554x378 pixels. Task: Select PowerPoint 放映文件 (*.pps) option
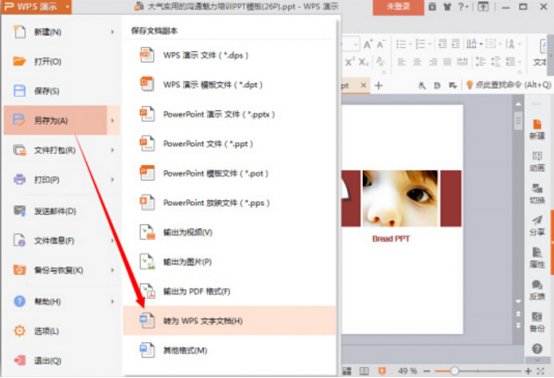tap(229, 203)
